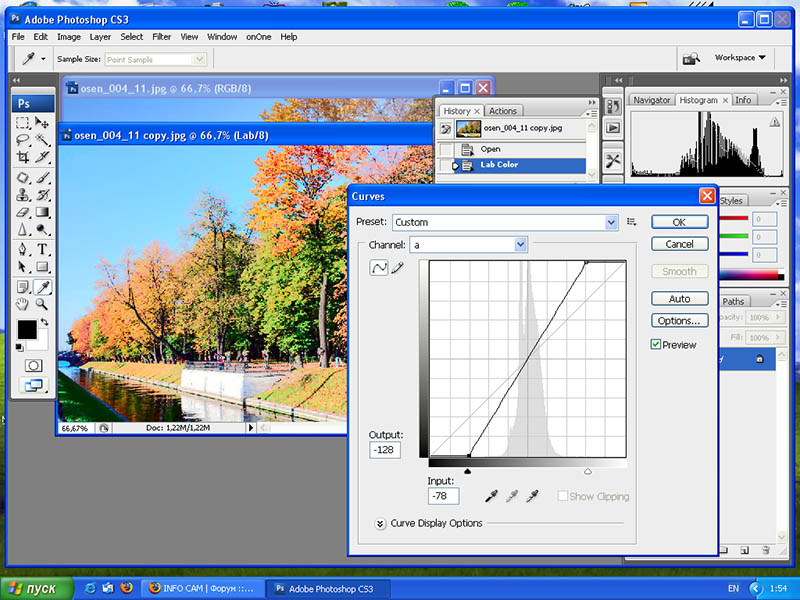Set history brush source on the snapshot
800x600 pixels.
tap(446, 129)
